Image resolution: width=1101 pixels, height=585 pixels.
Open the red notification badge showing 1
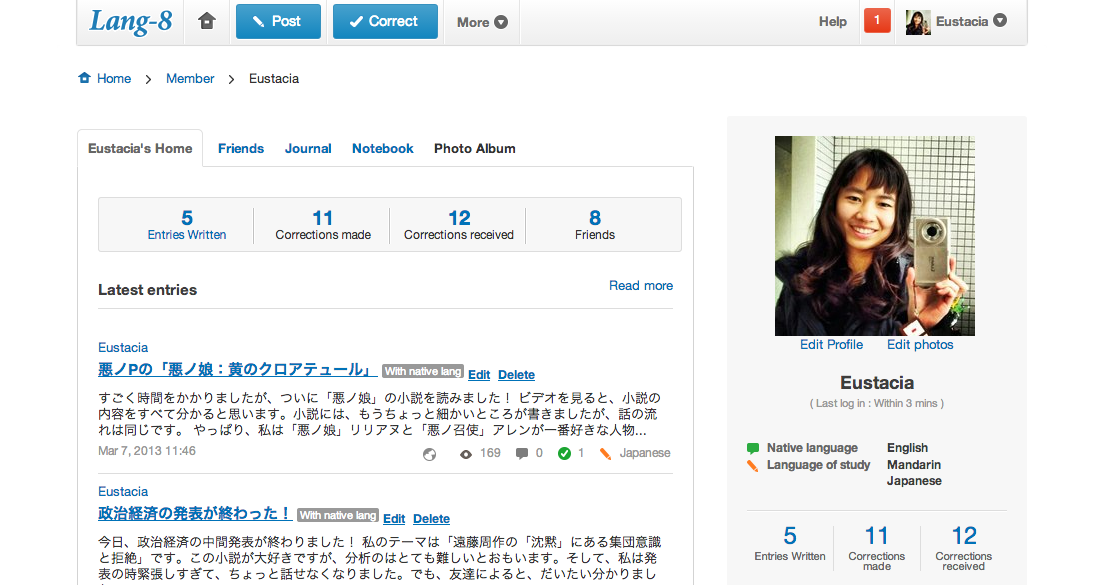(x=877, y=20)
